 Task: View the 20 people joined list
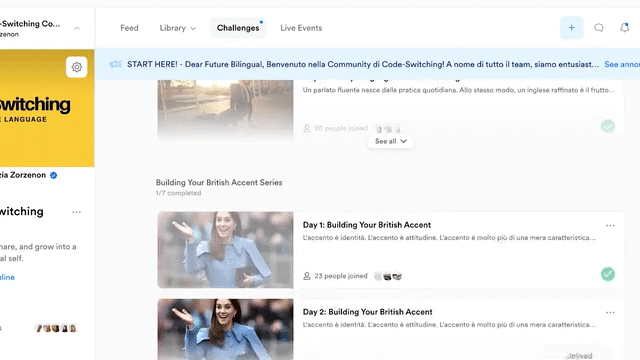[x=341, y=128]
